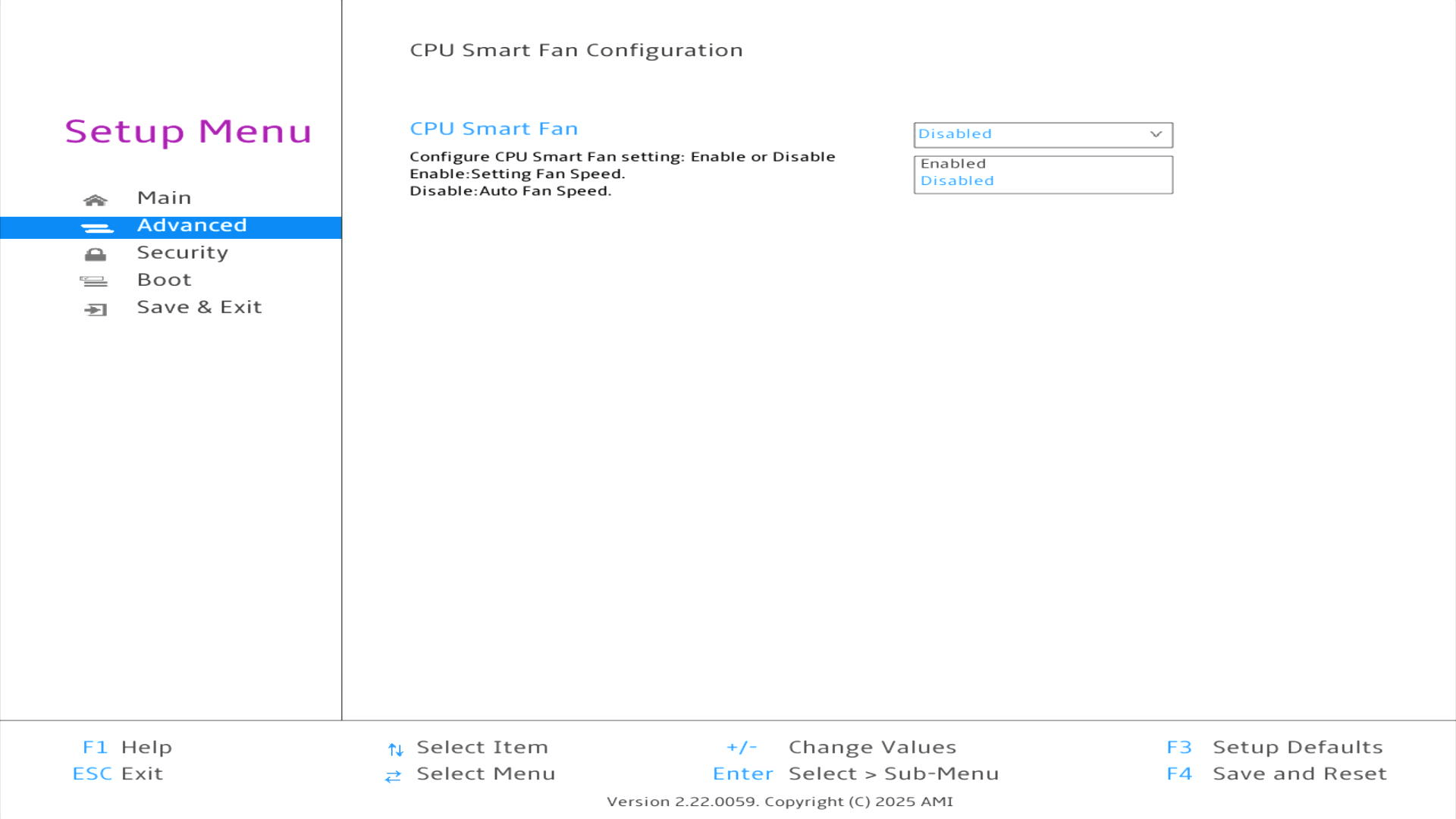Click the Boot drive icon
Viewport: 1456px width, 819px height.
[x=94, y=281]
